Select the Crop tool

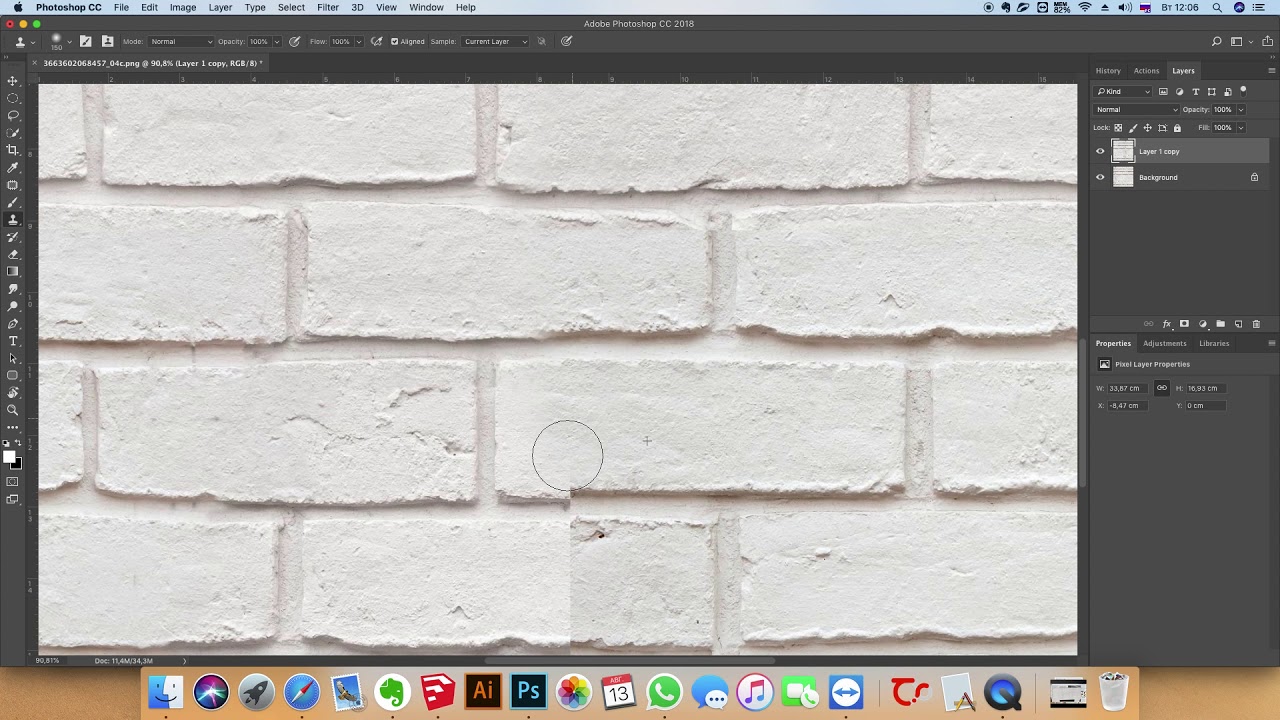pyautogui.click(x=13, y=150)
